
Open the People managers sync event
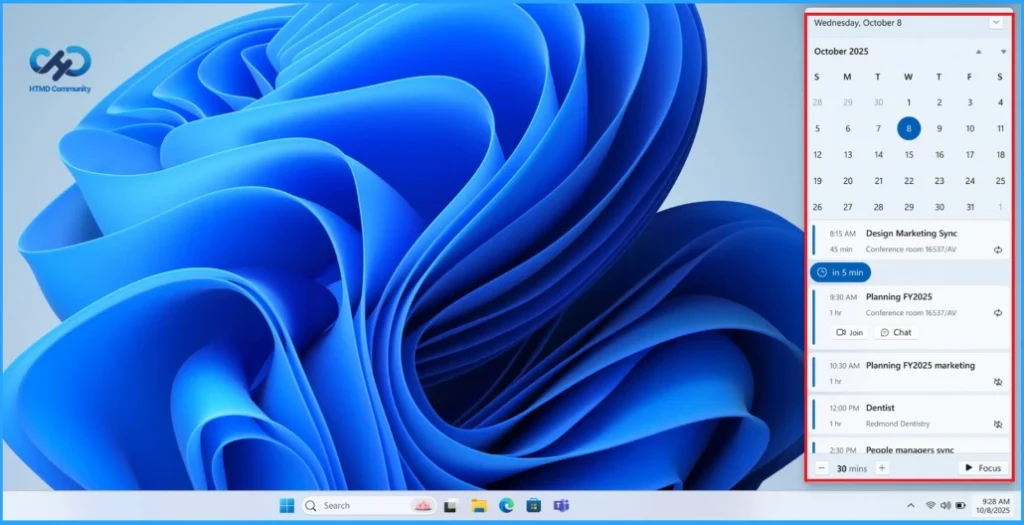910,447
